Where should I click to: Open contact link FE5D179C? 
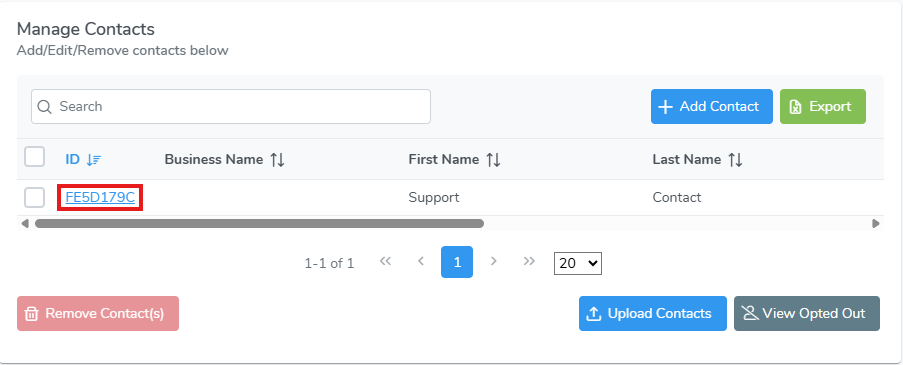tap(100, 198)
